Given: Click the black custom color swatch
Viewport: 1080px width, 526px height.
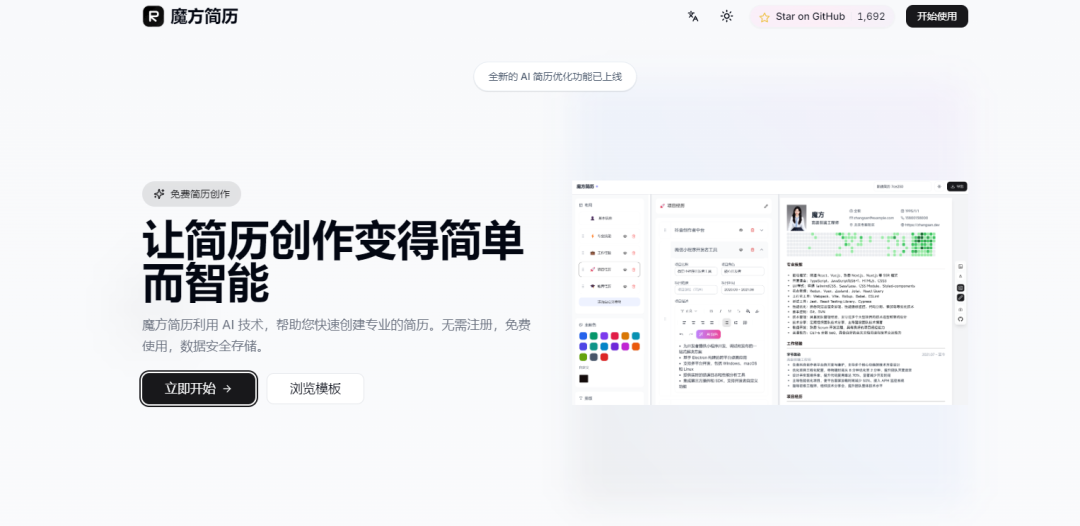Looking at the screenshot, I should [583, 379].
